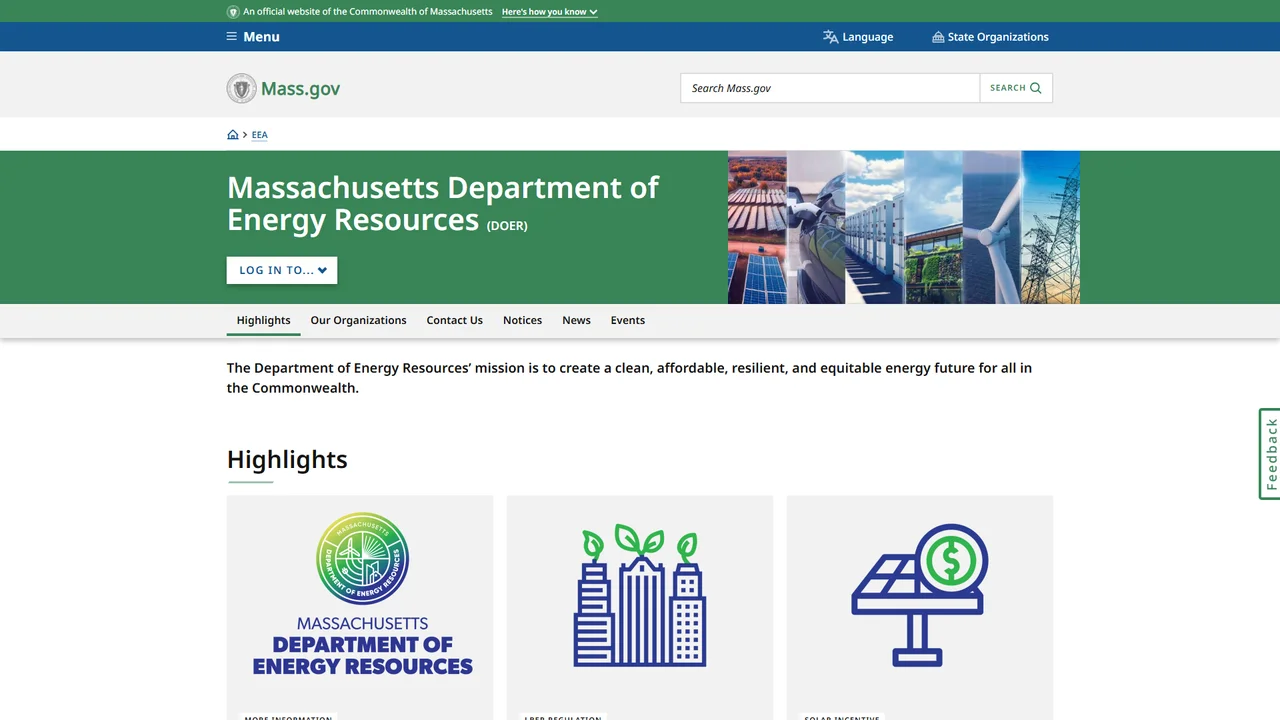
Task: Click the Massachusetts seal shield icon in top banner
Action: coord(233,12)
